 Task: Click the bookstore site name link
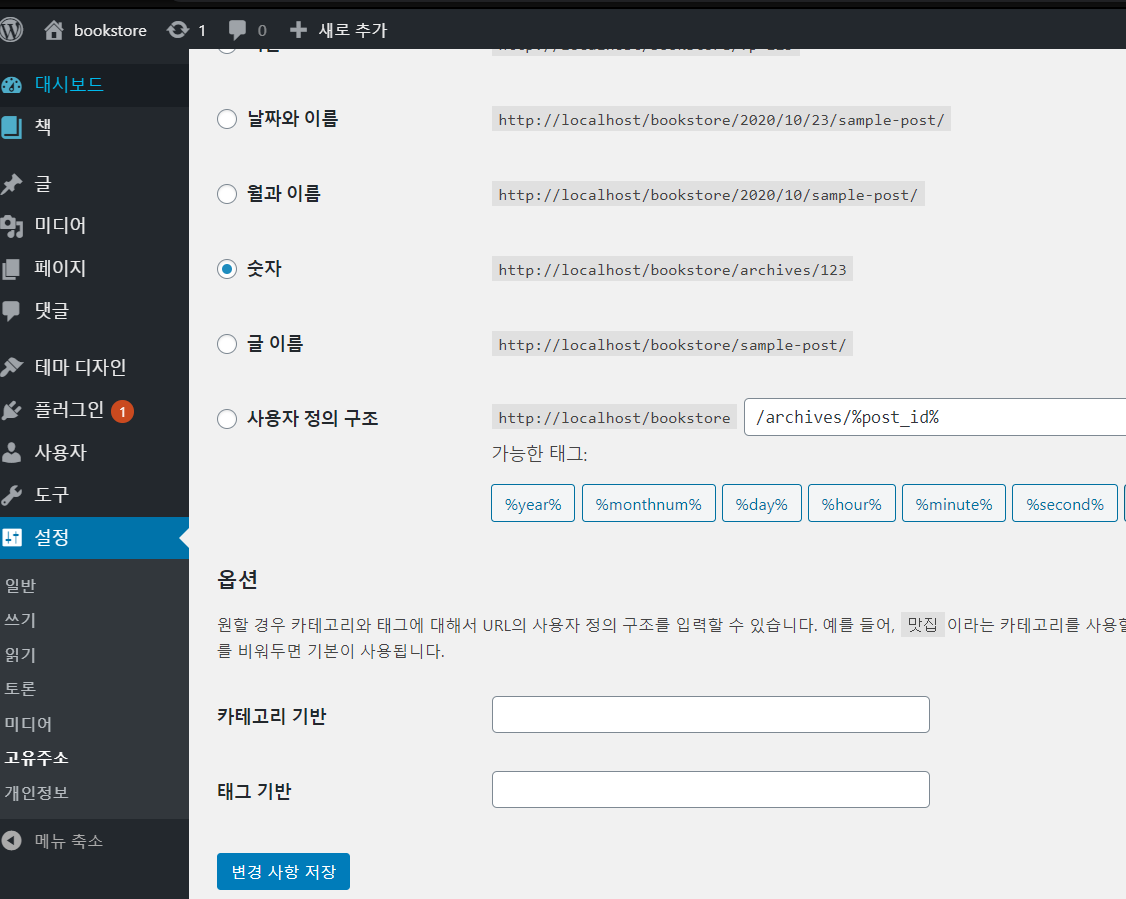tap(110, 30)
